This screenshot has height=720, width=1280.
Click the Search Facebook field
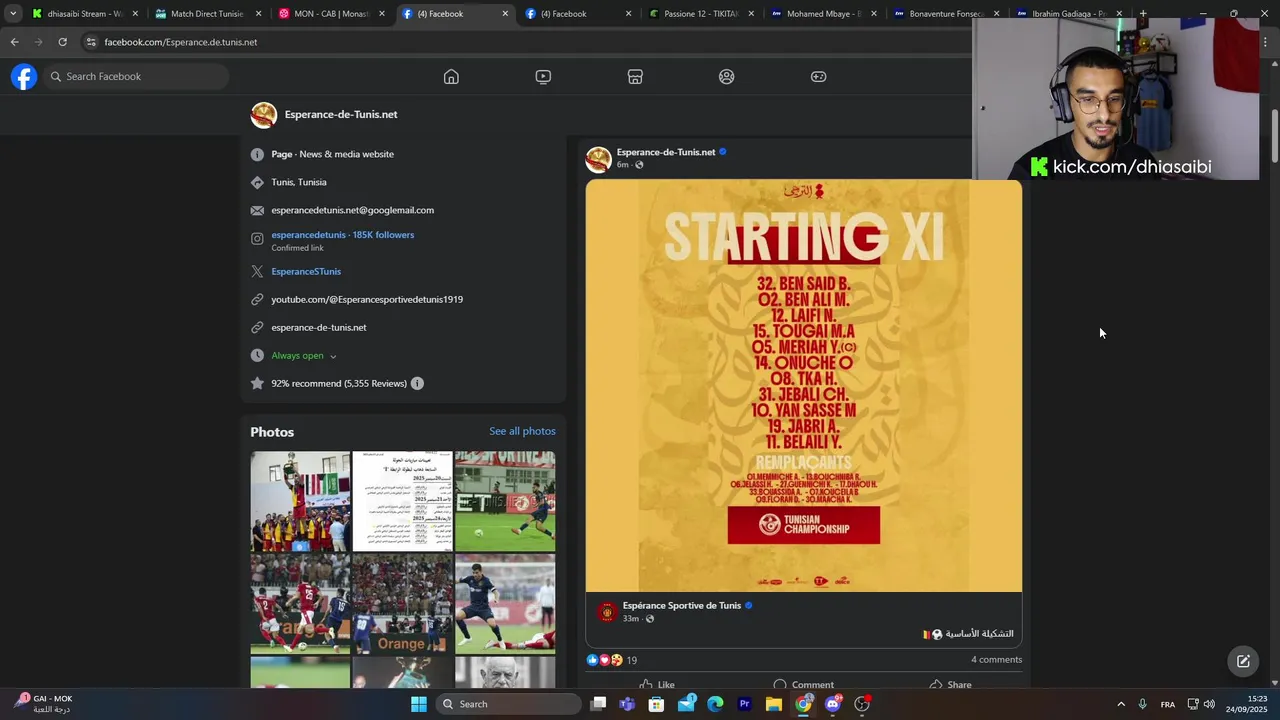pyautogui.click(x=137, y=77)
